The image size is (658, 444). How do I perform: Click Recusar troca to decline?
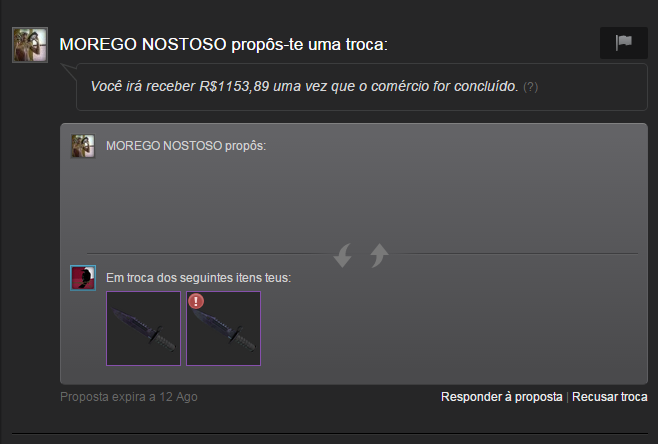(x=610, y=397)
